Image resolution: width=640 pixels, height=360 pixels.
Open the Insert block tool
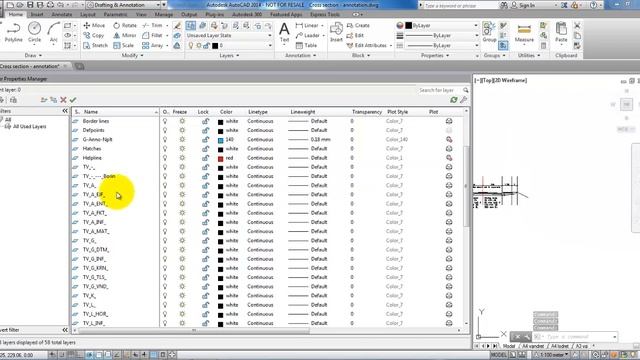tap(336, 32)
